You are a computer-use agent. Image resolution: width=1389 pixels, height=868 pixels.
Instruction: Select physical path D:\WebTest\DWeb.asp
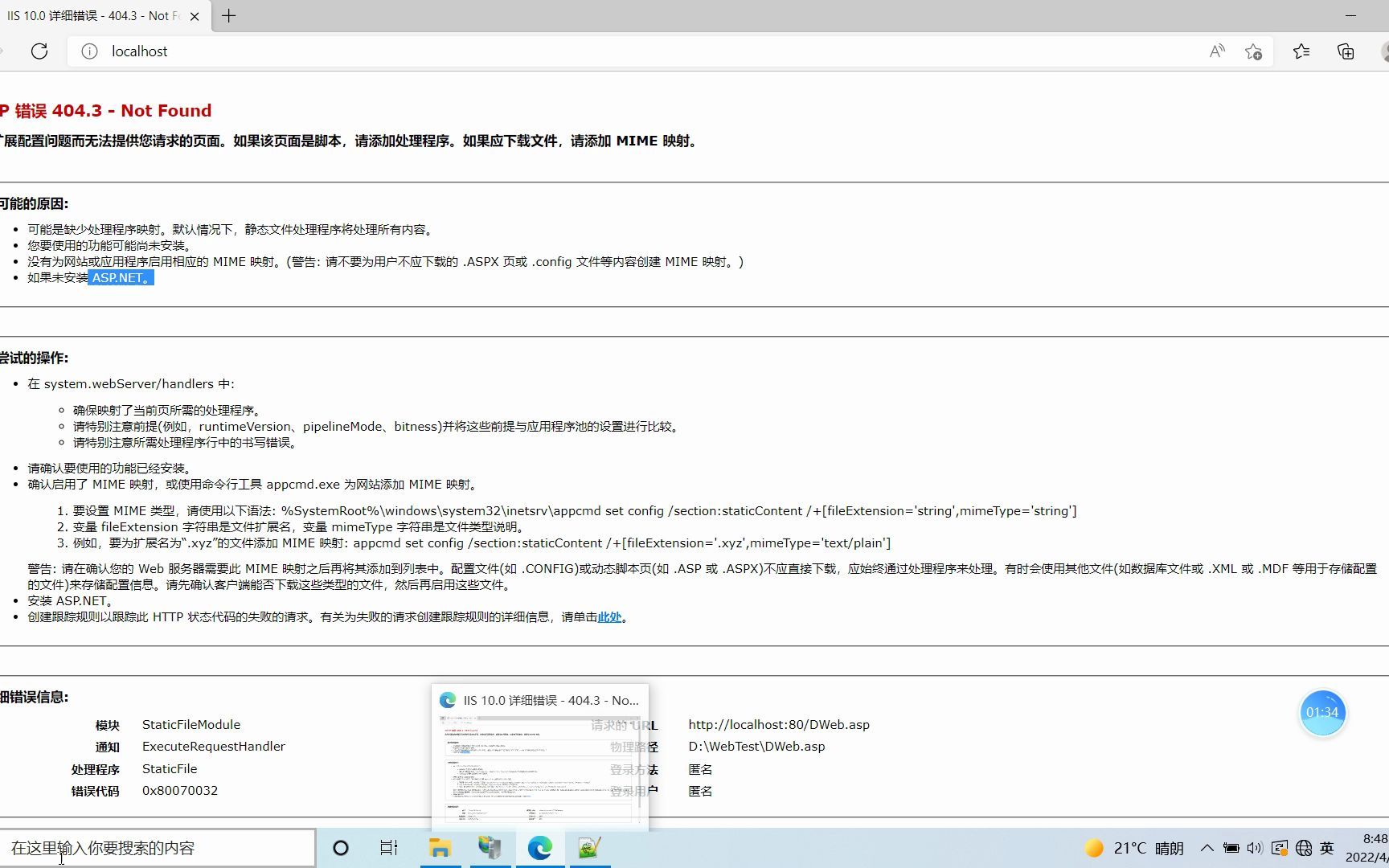click(756, 746)
